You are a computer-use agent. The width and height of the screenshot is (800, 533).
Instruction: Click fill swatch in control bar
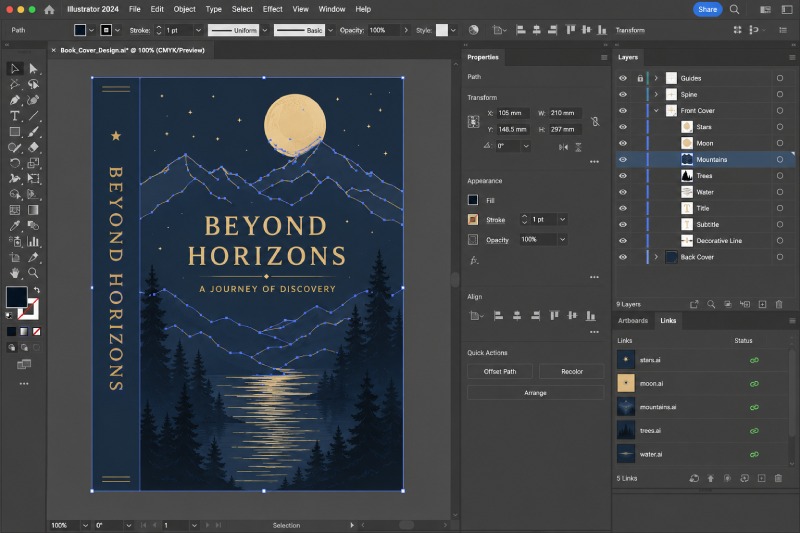pos(80,30)
